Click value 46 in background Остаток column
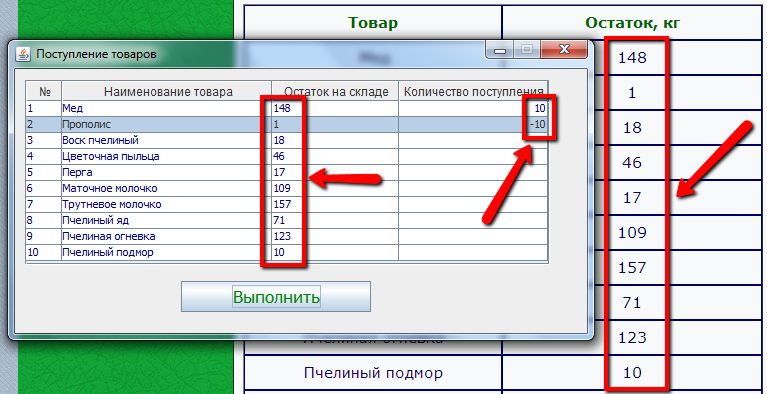The image size is (767, 394). (632, 162)
